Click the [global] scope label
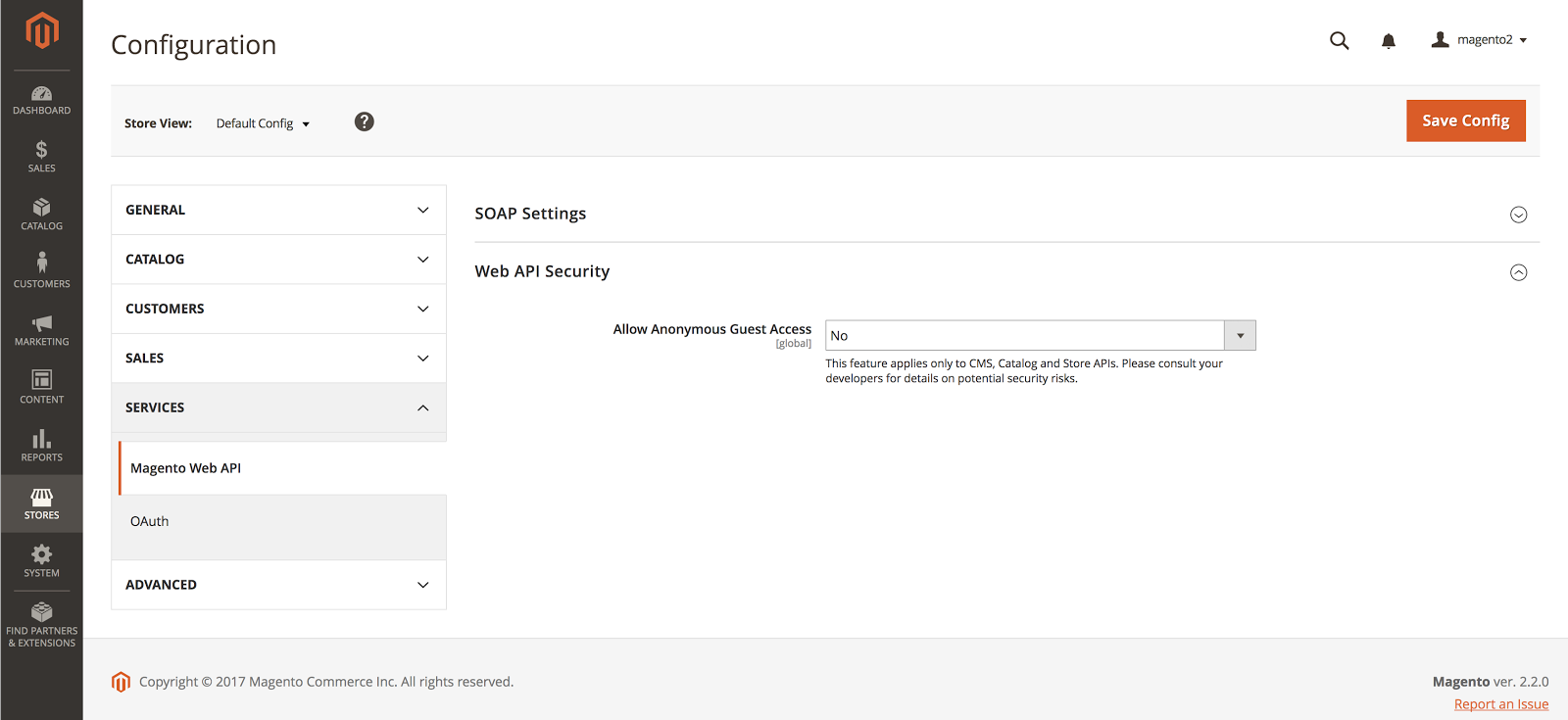 [x=793, y=344]
